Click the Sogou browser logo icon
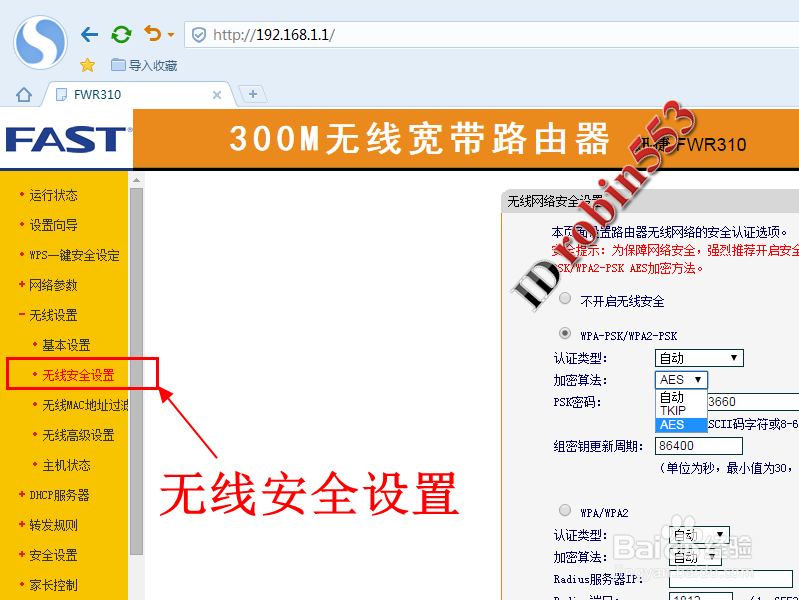799x600 pixels. [40, 42]
